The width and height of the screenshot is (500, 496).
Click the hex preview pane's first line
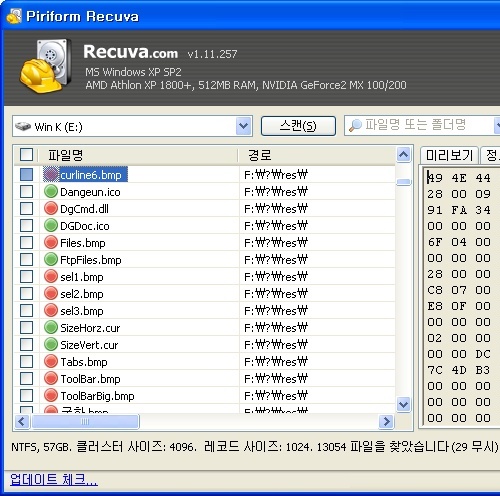459,178
